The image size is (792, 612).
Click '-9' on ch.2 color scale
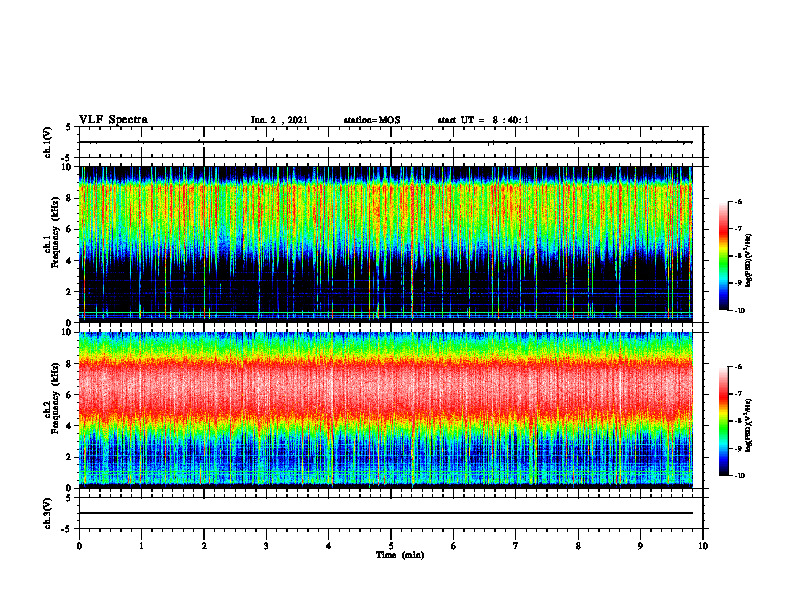(x=738, y=448)
